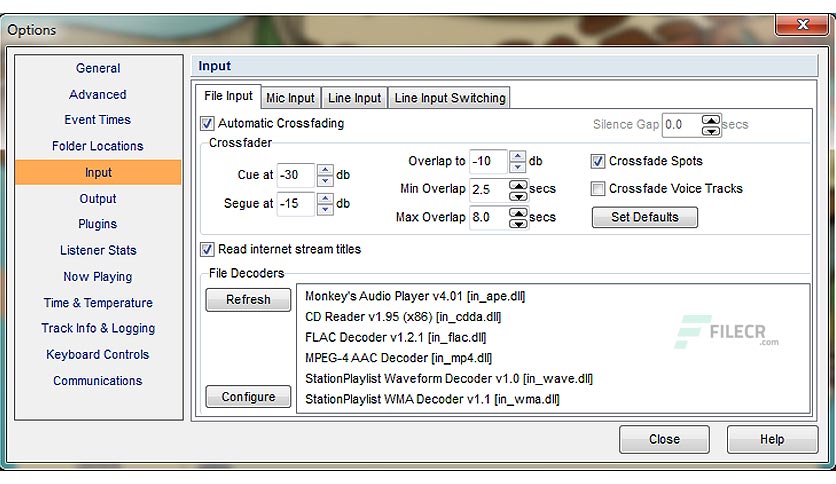Select General in the options sidebar

click(x=98, y=68)
